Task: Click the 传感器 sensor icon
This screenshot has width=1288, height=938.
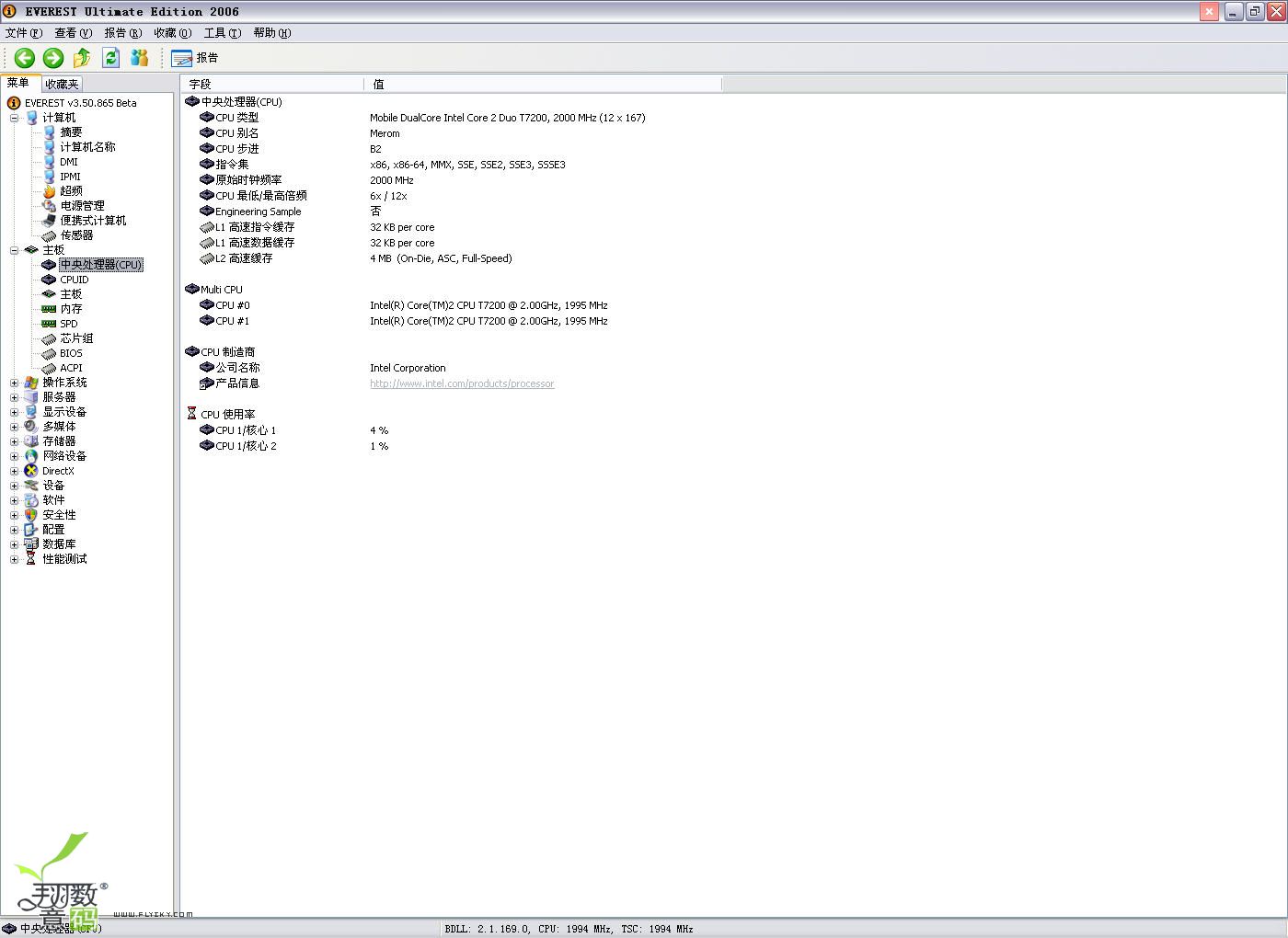Action: click(x=49, y=235)
